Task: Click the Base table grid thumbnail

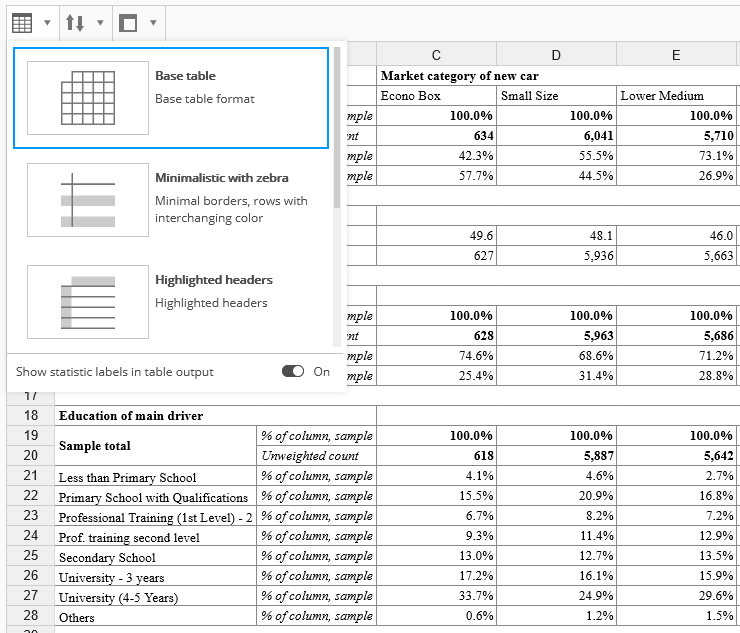Action: 88,98
